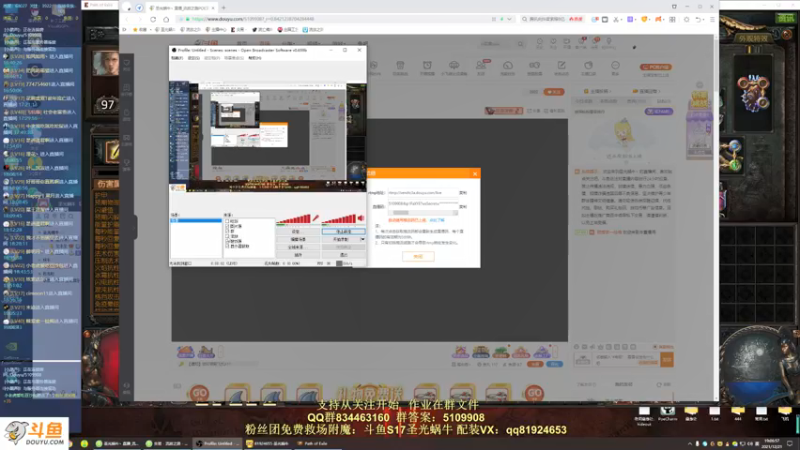Click the Exit button in OBS

pos(343,255)
